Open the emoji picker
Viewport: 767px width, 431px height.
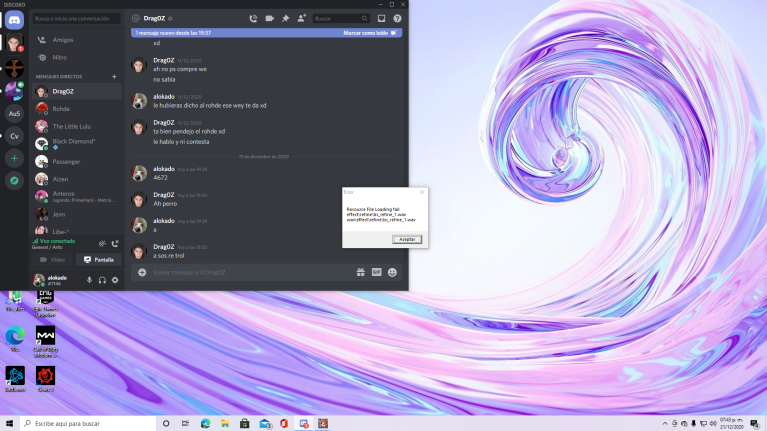pos(392,272)
